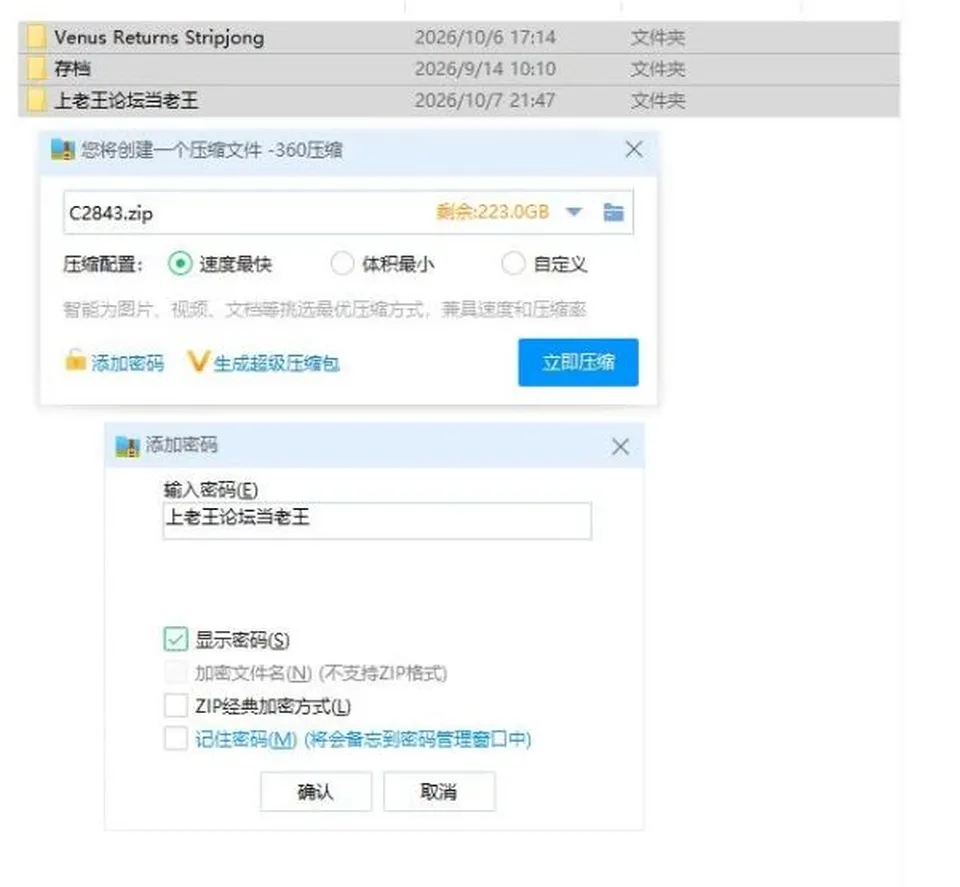
Task: Click the 立即压缩 button
Action: point(578,362)
